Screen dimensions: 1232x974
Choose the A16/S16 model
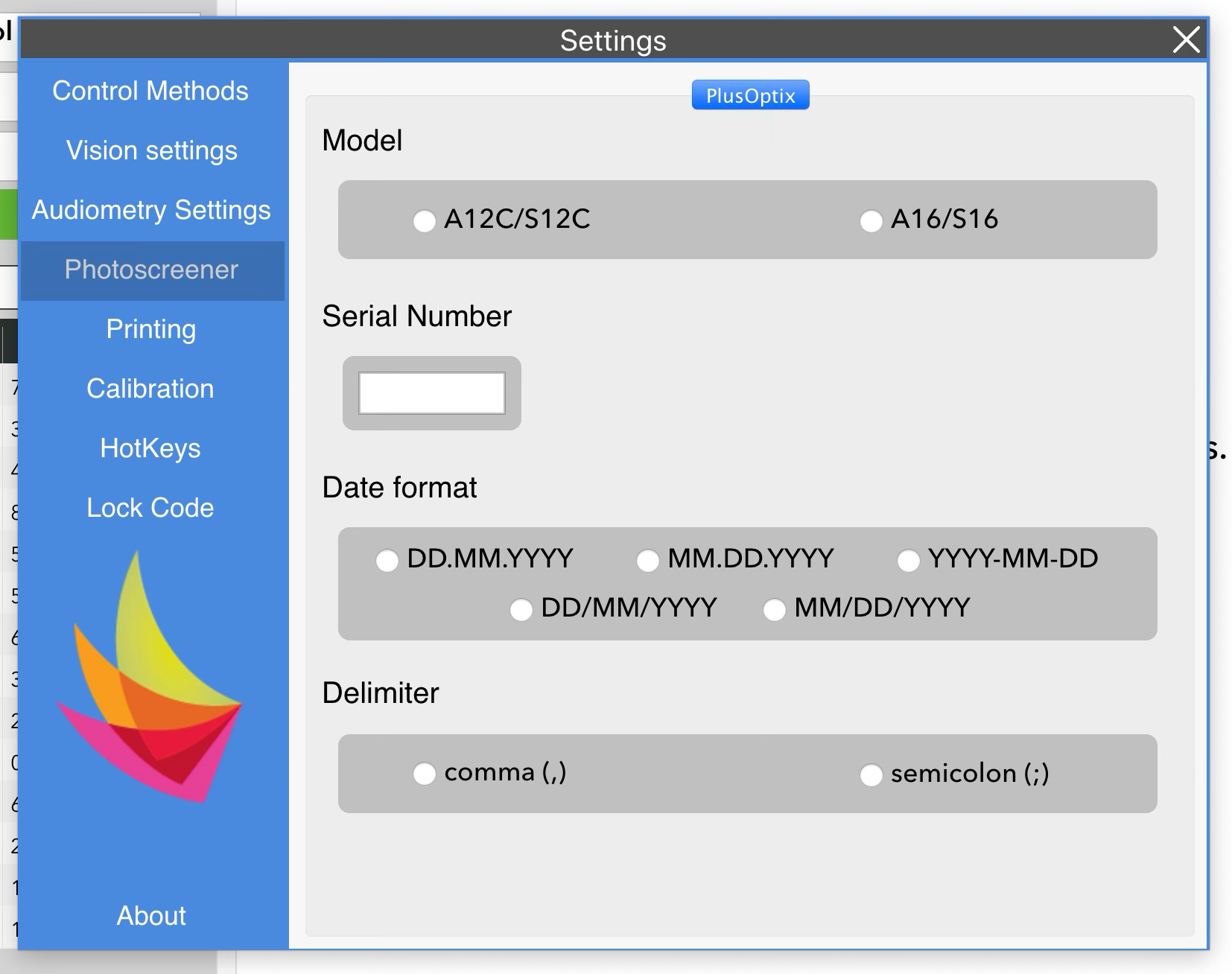pyautogui.click(x=871, y=221)
